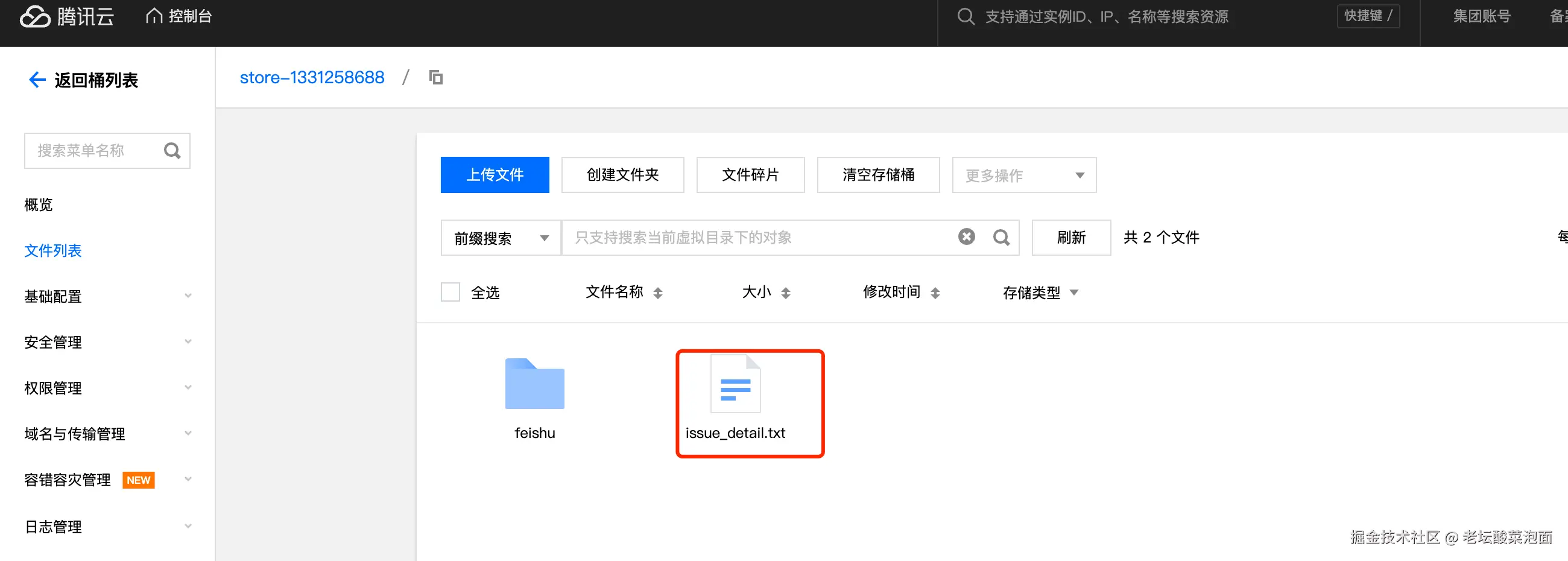Open the 控制台 home icon

coord(154,16)
